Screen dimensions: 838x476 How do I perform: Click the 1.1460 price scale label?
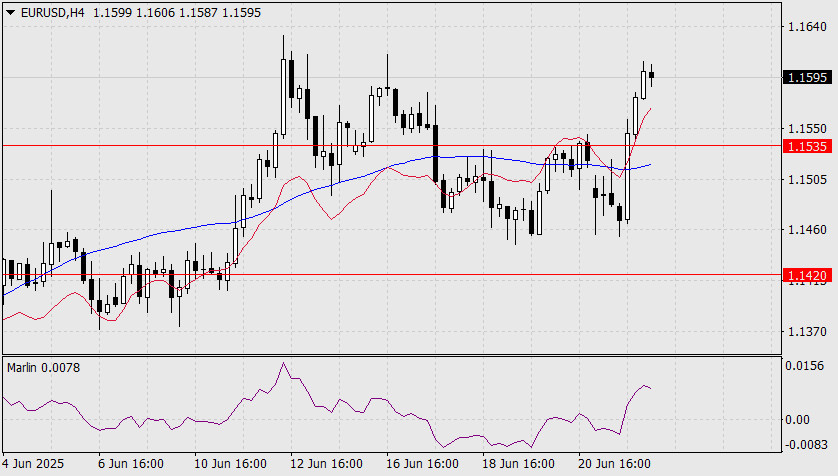point(807,230)
